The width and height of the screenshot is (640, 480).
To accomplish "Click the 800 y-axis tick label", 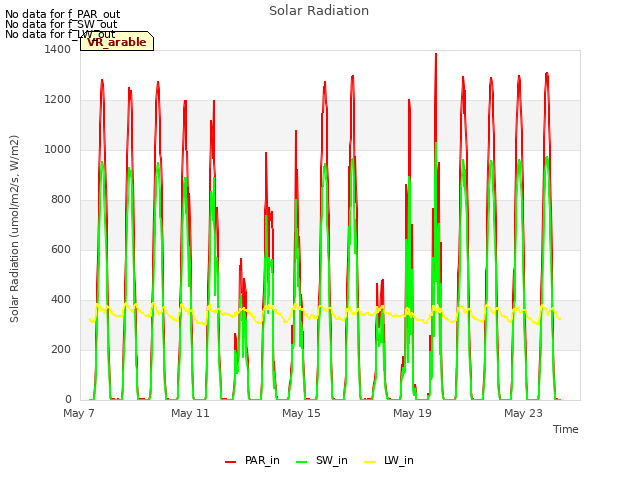I will tap(61, 200).
